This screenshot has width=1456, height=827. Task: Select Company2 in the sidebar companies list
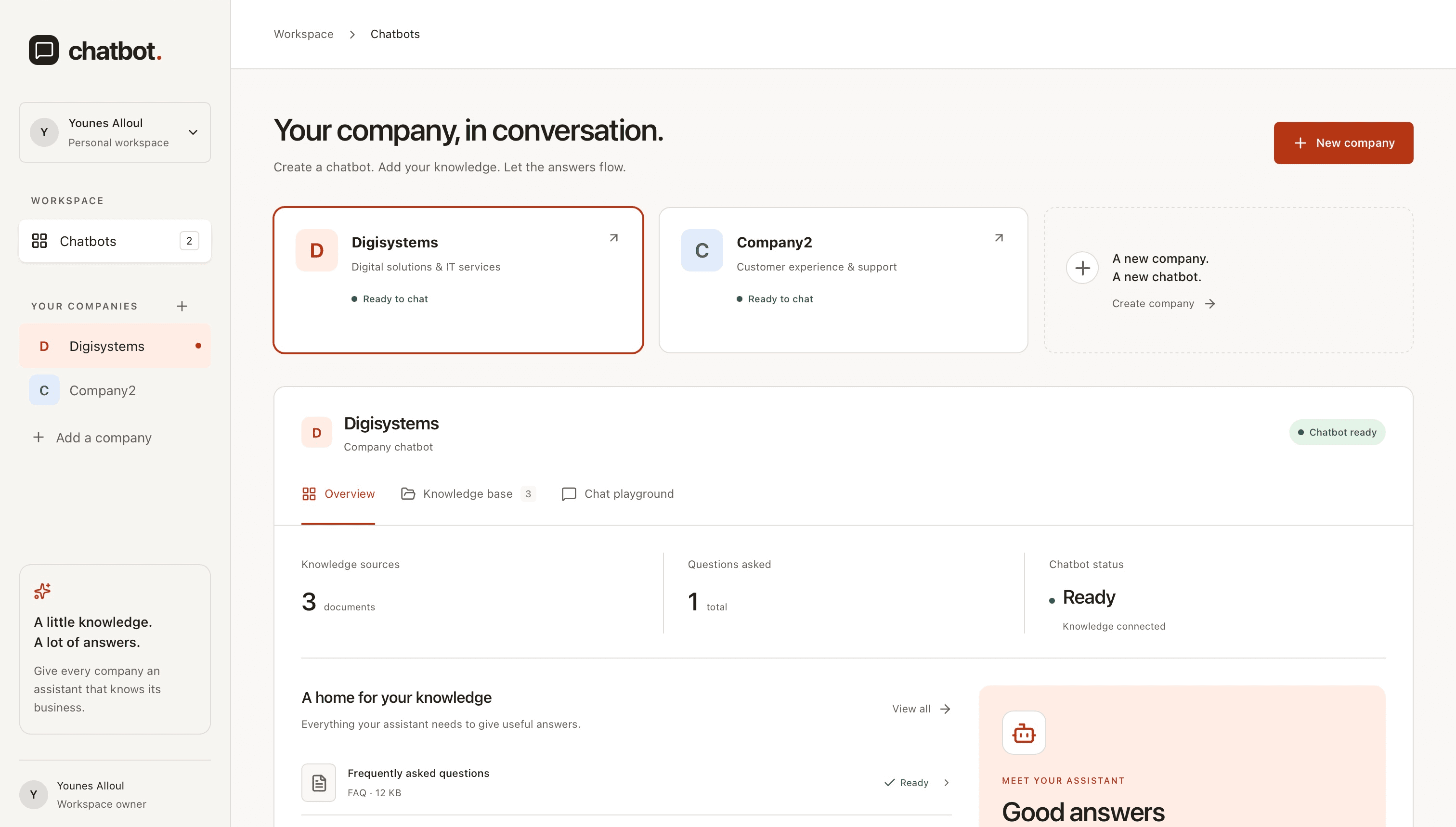(x=115, y=390)
